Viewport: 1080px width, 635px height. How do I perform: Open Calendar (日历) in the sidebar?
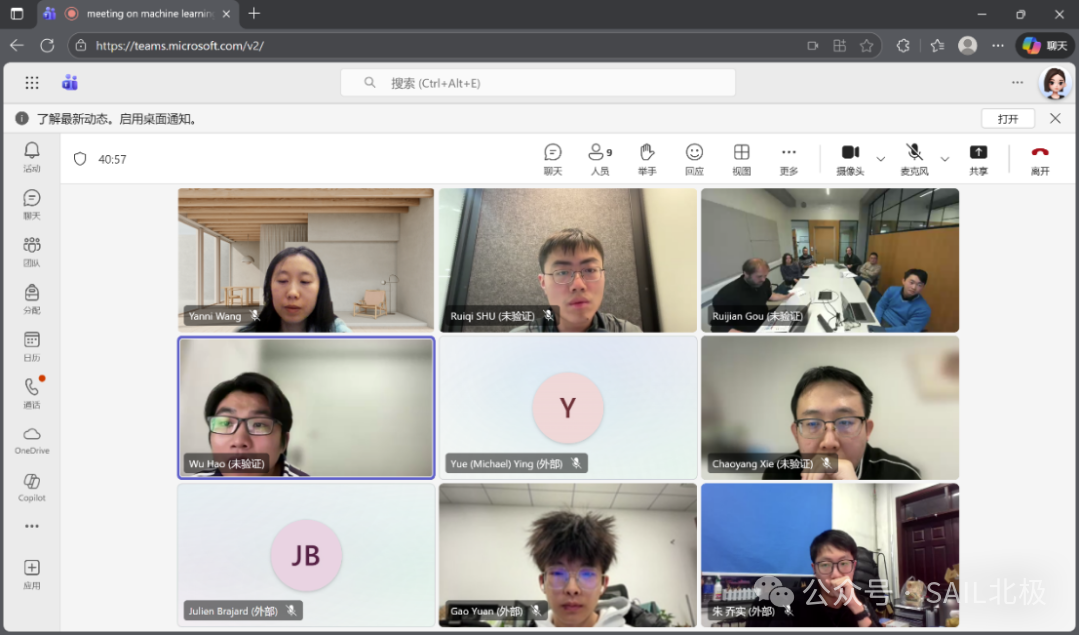(x=32, y=346)
